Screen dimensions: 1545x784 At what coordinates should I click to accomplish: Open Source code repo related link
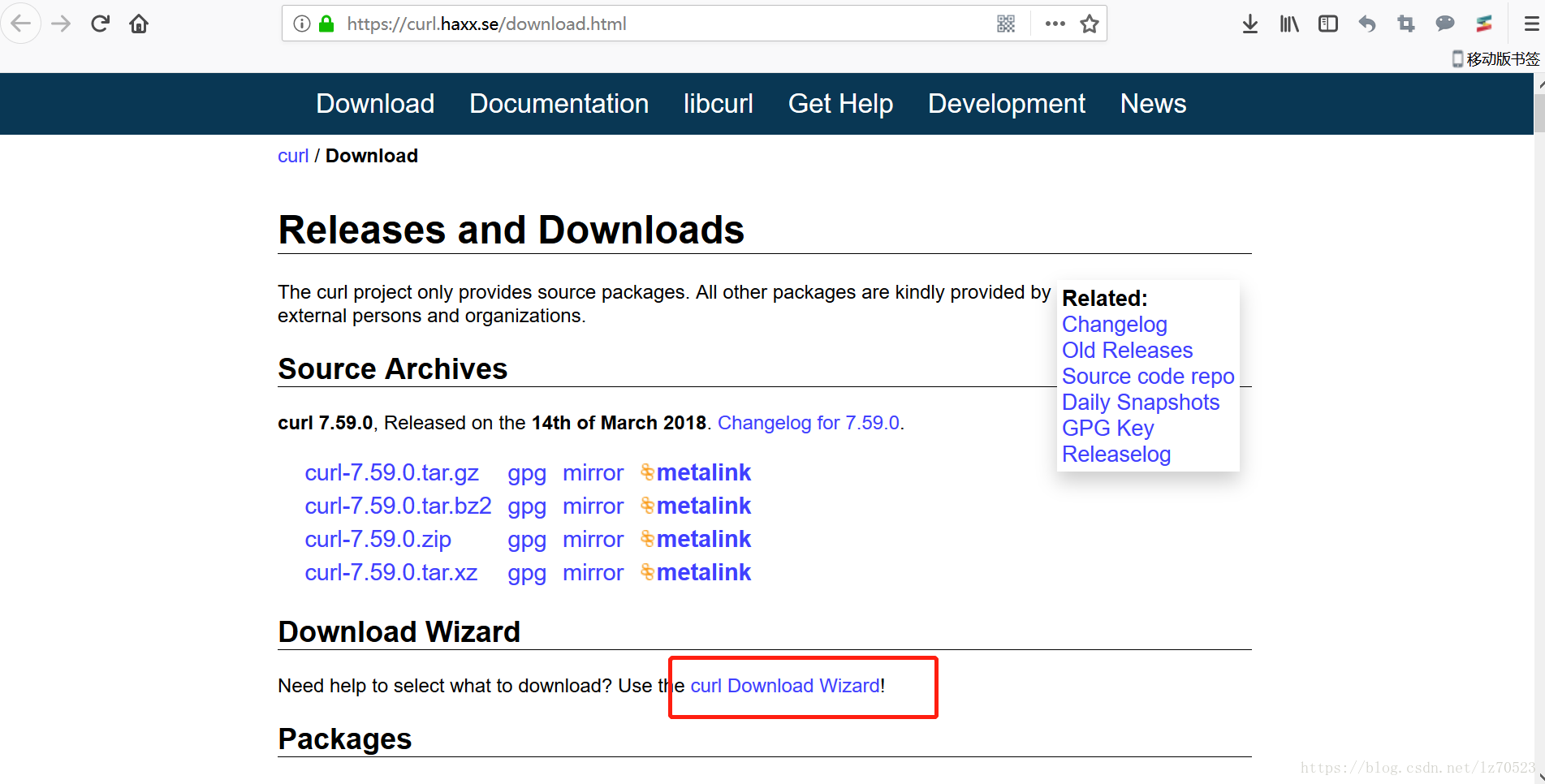1148,377
